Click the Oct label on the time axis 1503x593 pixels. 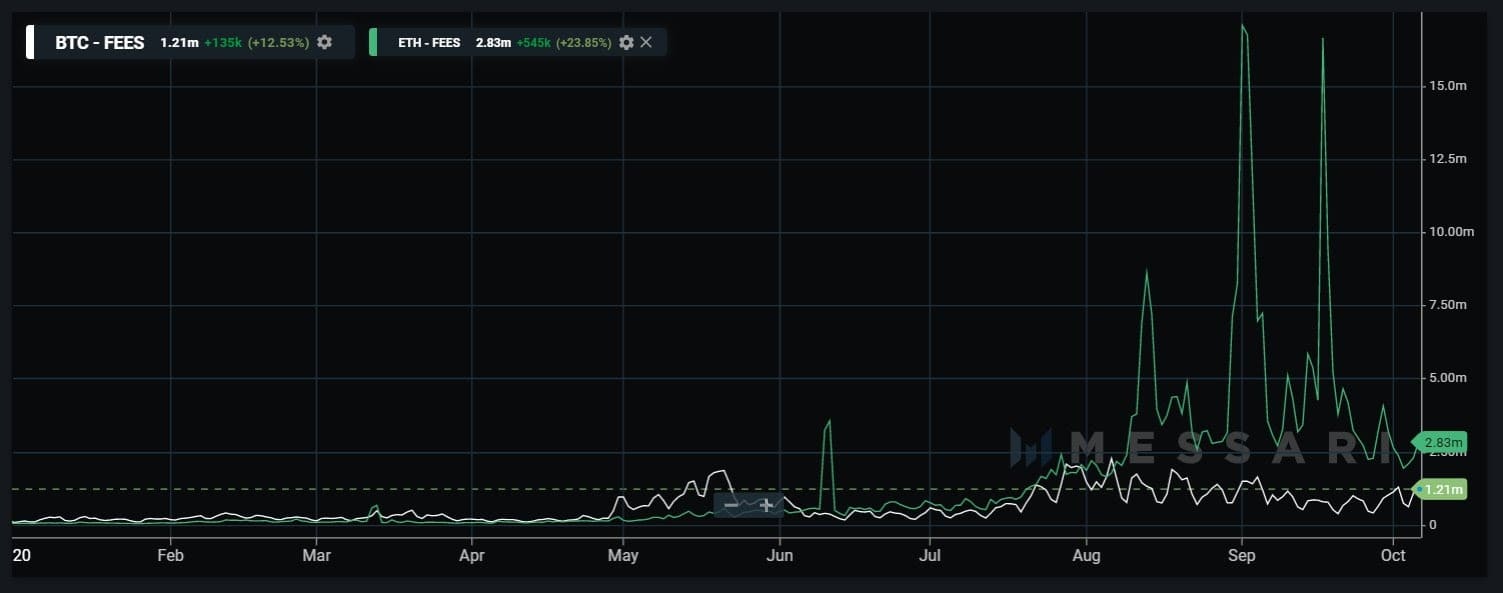pyautogui.click(x=1393, y=555)
